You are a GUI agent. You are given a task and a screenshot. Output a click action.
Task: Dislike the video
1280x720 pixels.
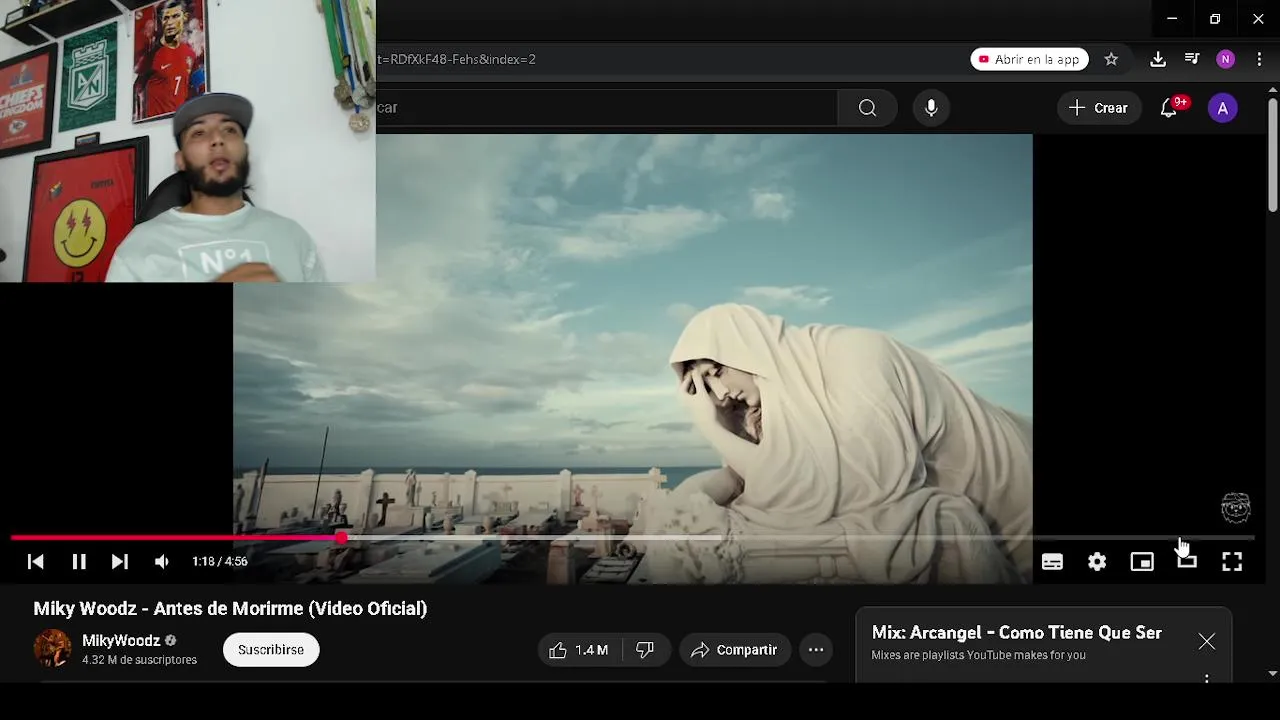[x=645, y=650]
